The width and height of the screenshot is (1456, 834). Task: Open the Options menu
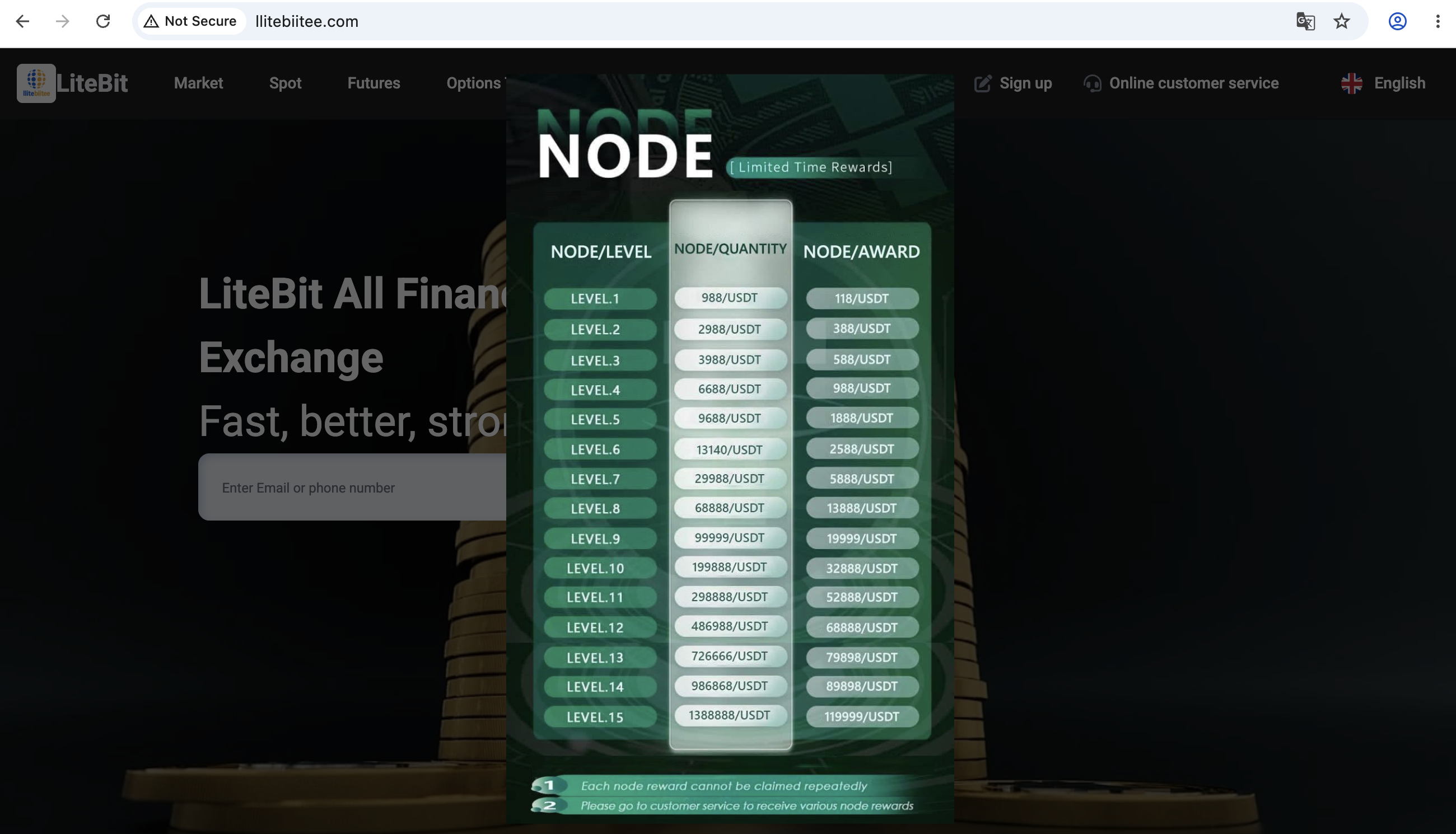(x=474, y=83)
